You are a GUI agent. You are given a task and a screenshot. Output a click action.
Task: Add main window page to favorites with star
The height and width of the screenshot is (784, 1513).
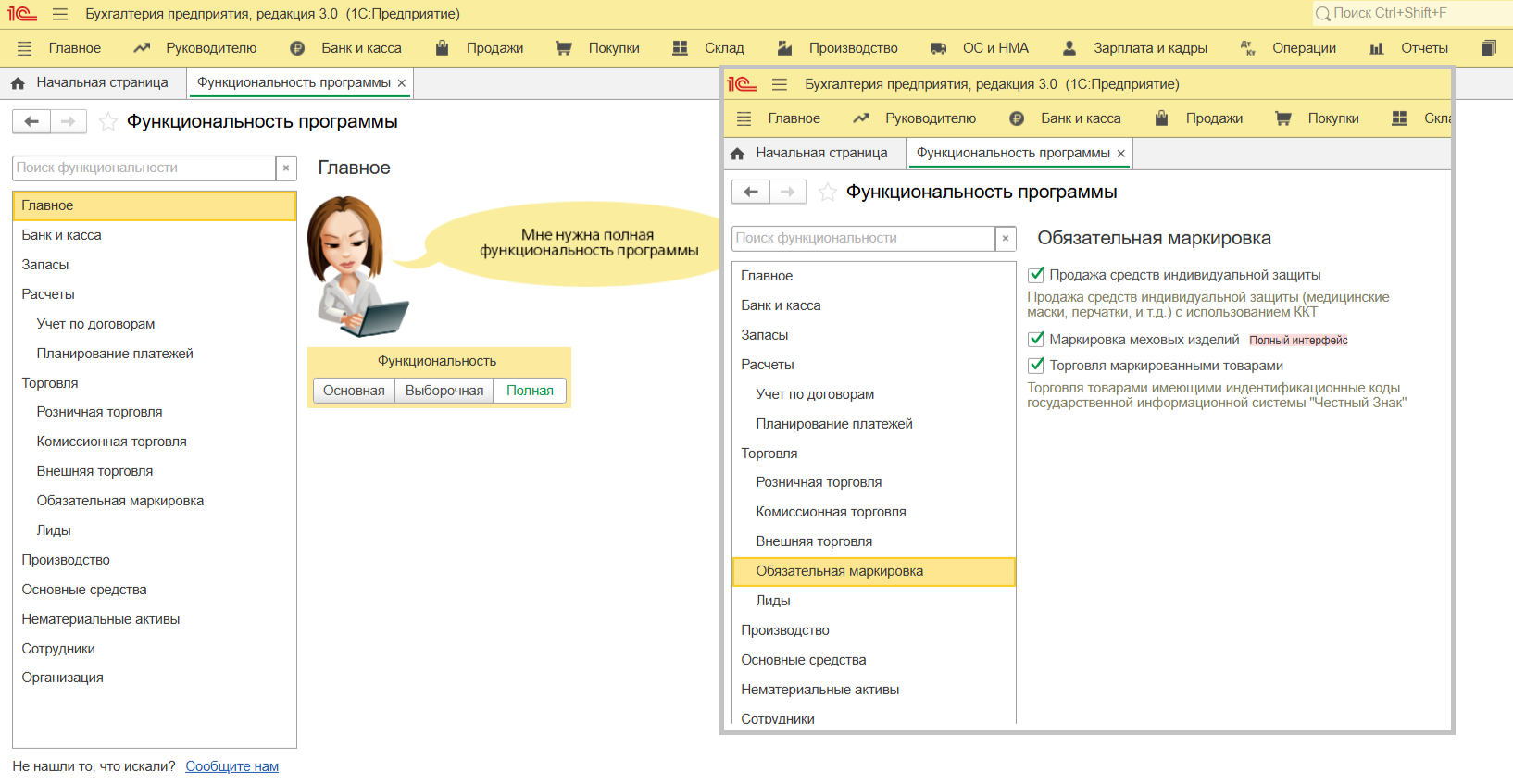pos(107,121)
